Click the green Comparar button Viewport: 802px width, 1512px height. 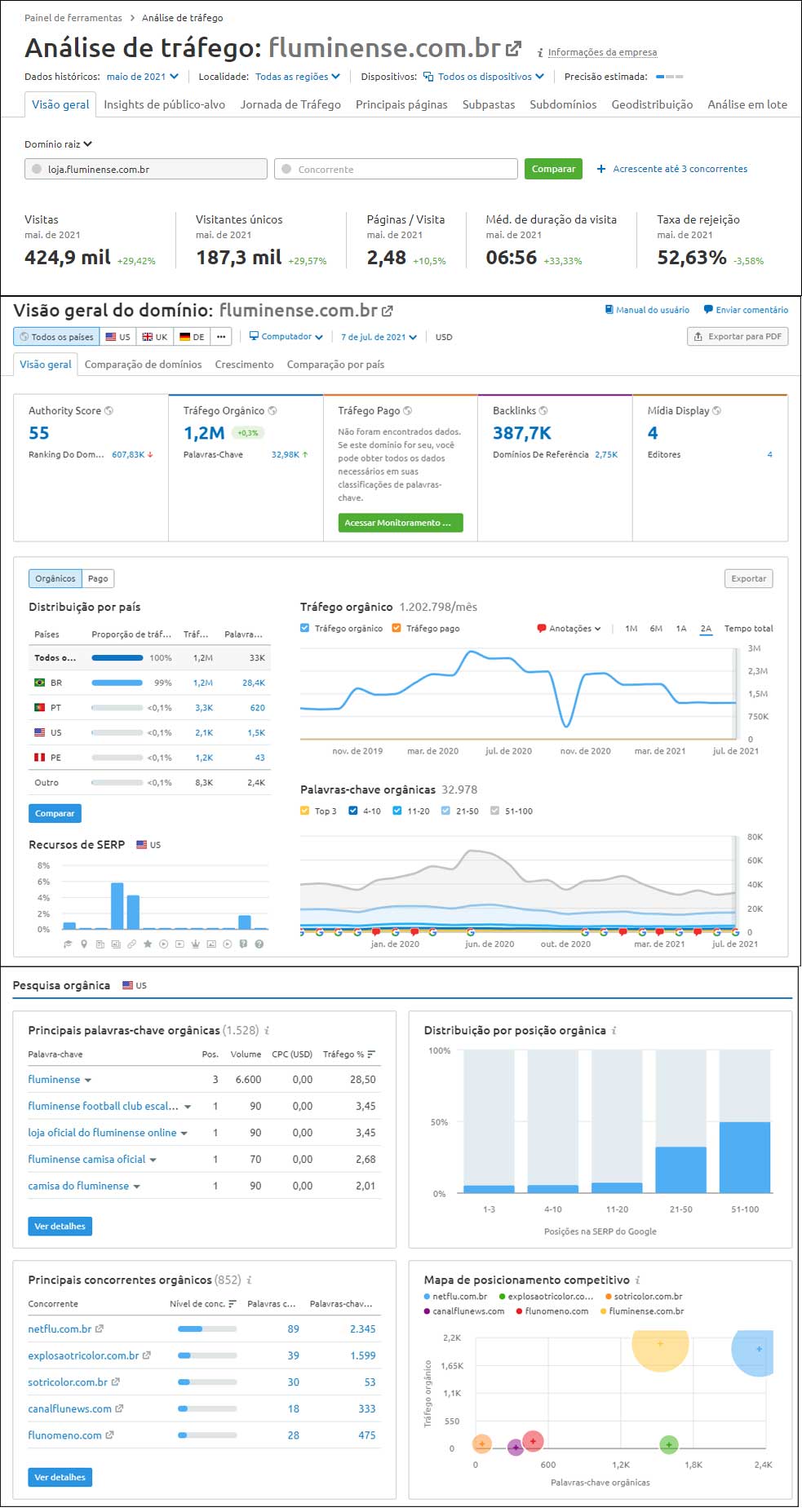coord(553,169)
